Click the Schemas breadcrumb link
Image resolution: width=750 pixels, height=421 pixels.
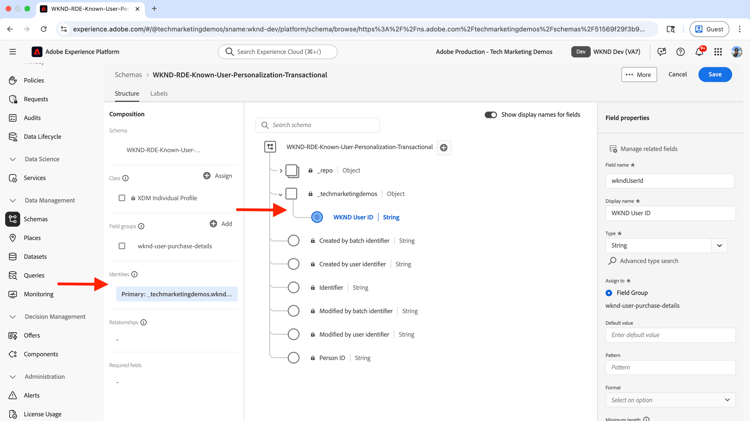coord(128,75)
